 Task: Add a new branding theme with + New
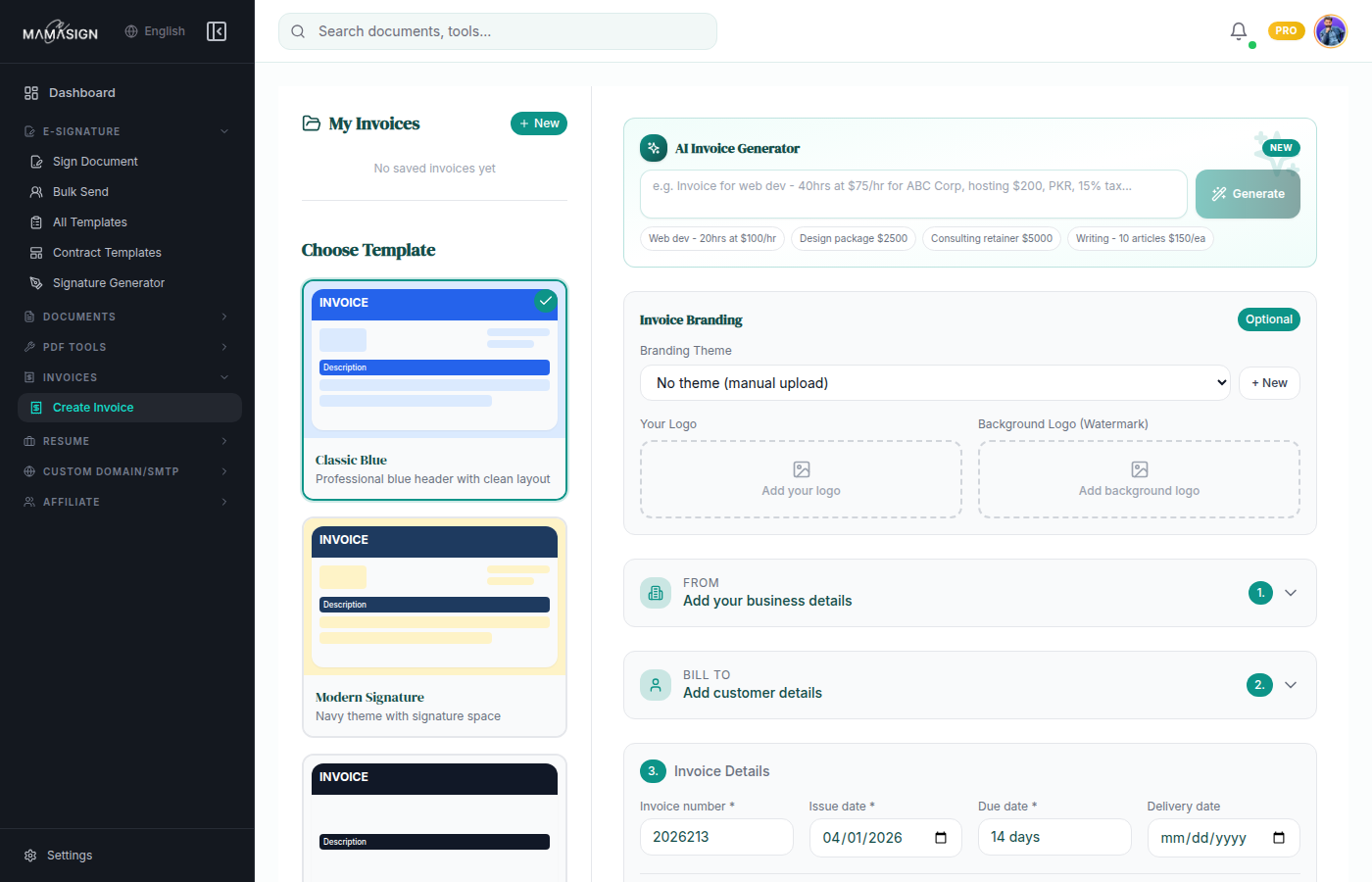[x=1269, y=383]
